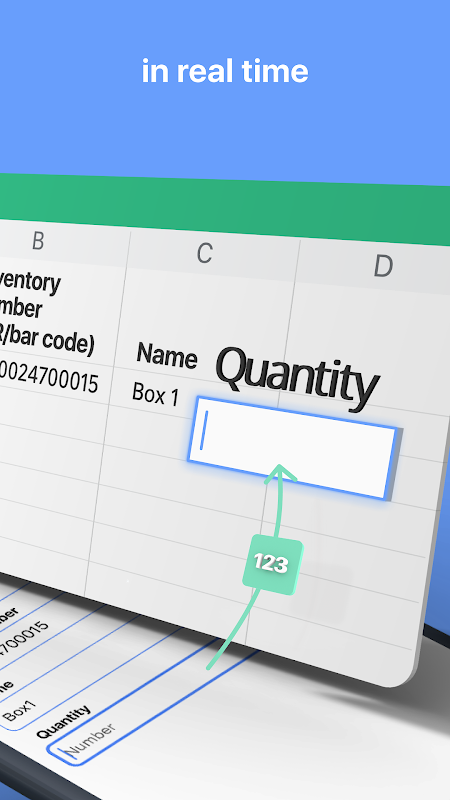Click the large 'Quantity' header text

(297, 378)
